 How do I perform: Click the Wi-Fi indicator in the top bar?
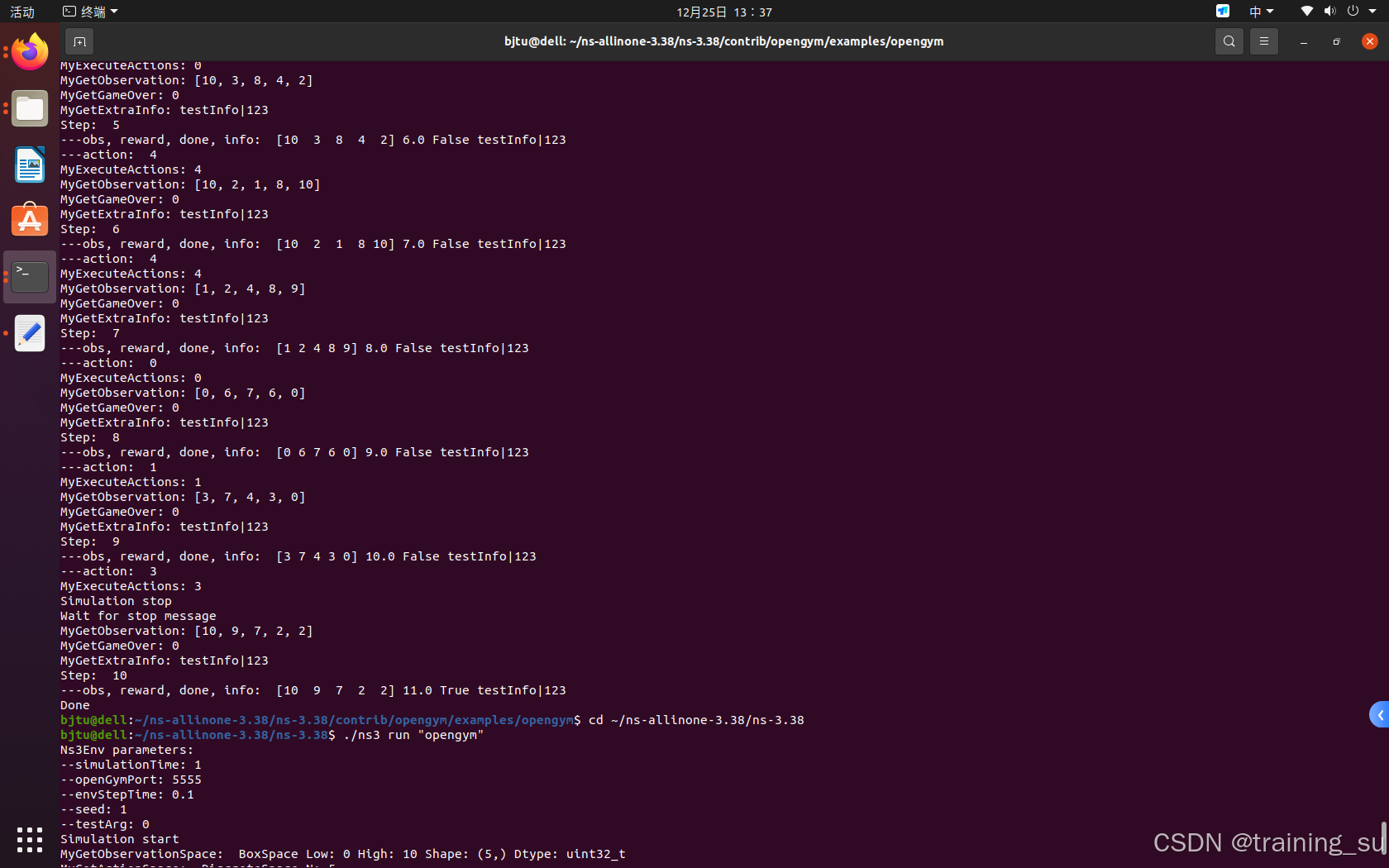coord(1305,11)
